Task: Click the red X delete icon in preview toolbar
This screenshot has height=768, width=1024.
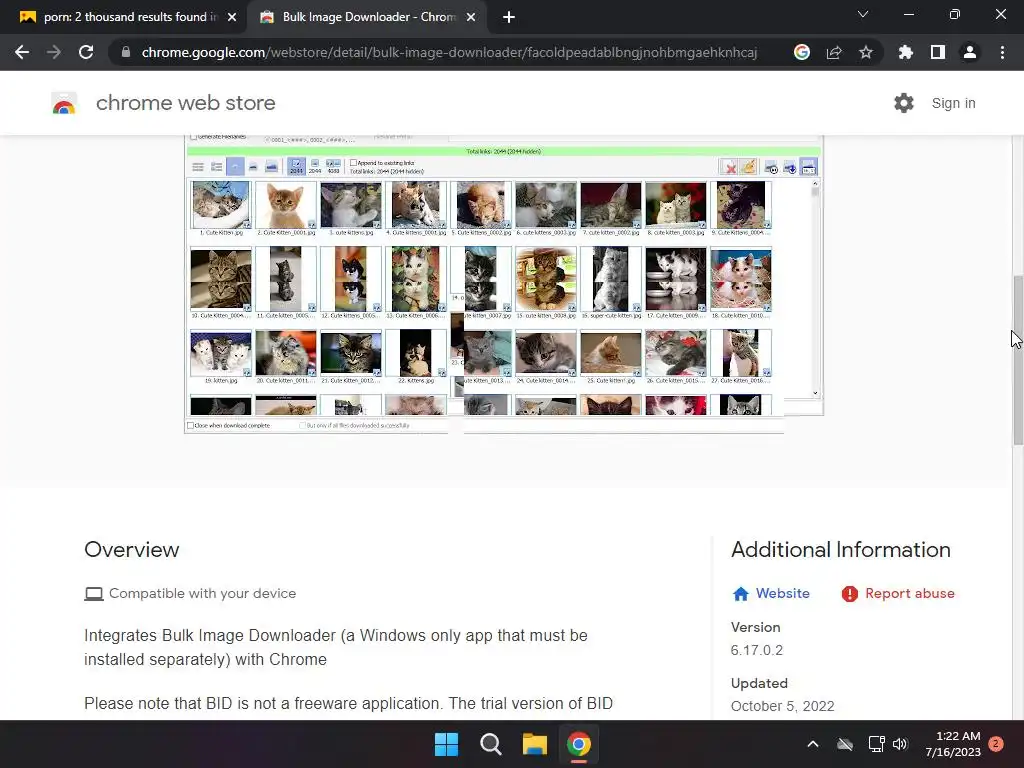Action: coord(729,167)
